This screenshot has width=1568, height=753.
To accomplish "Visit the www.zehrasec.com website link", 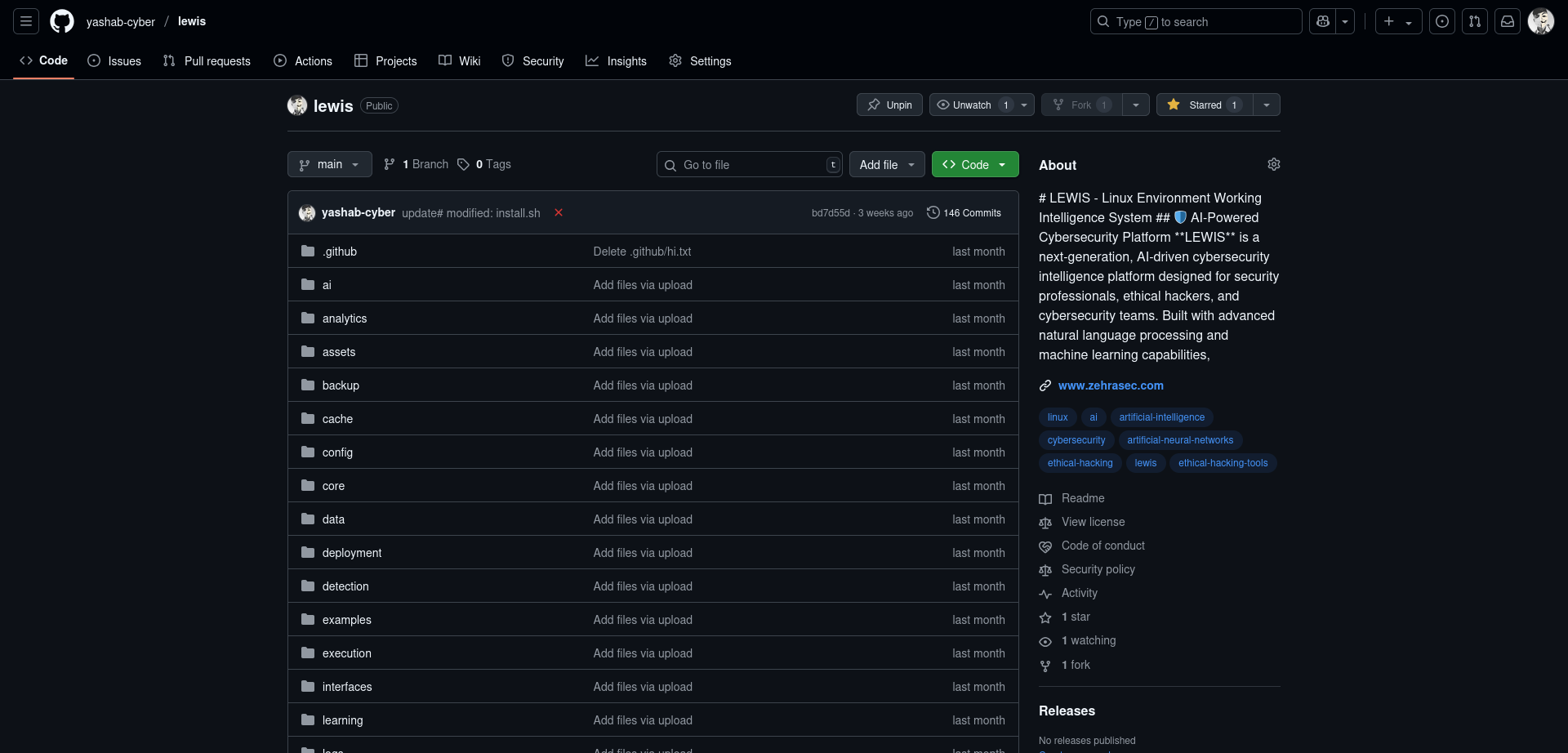I will (1111, 385).
